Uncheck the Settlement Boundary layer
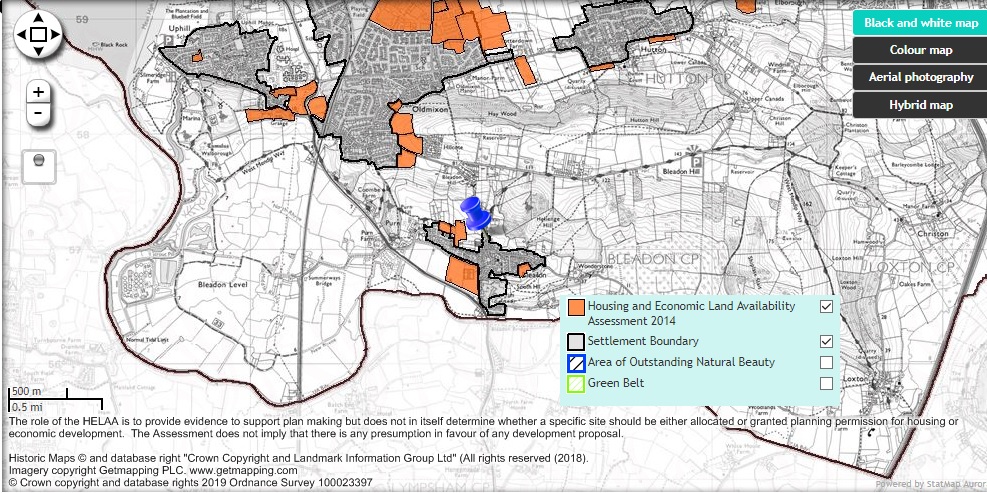Screen dimensions: 987x493 pos(826,341)
